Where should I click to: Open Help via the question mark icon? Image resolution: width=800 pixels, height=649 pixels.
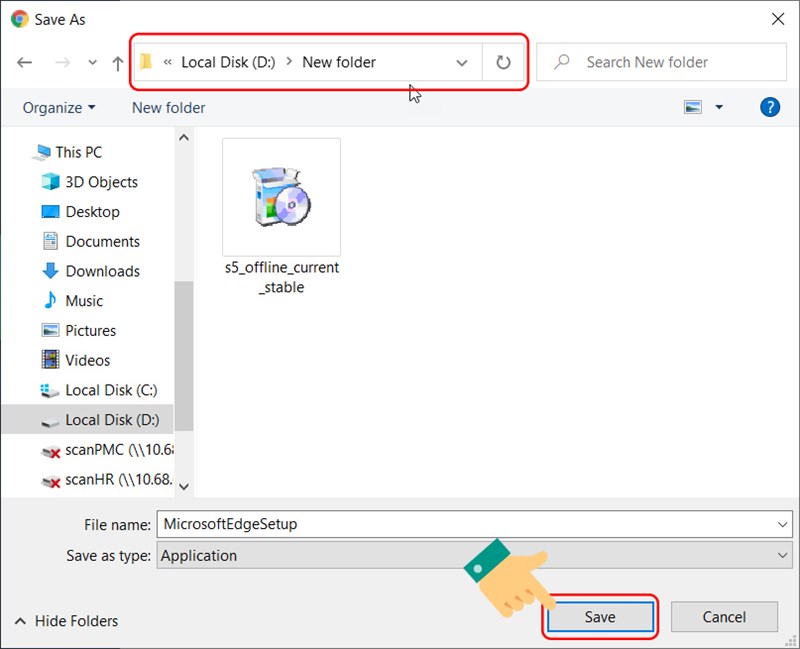[769, 107]
